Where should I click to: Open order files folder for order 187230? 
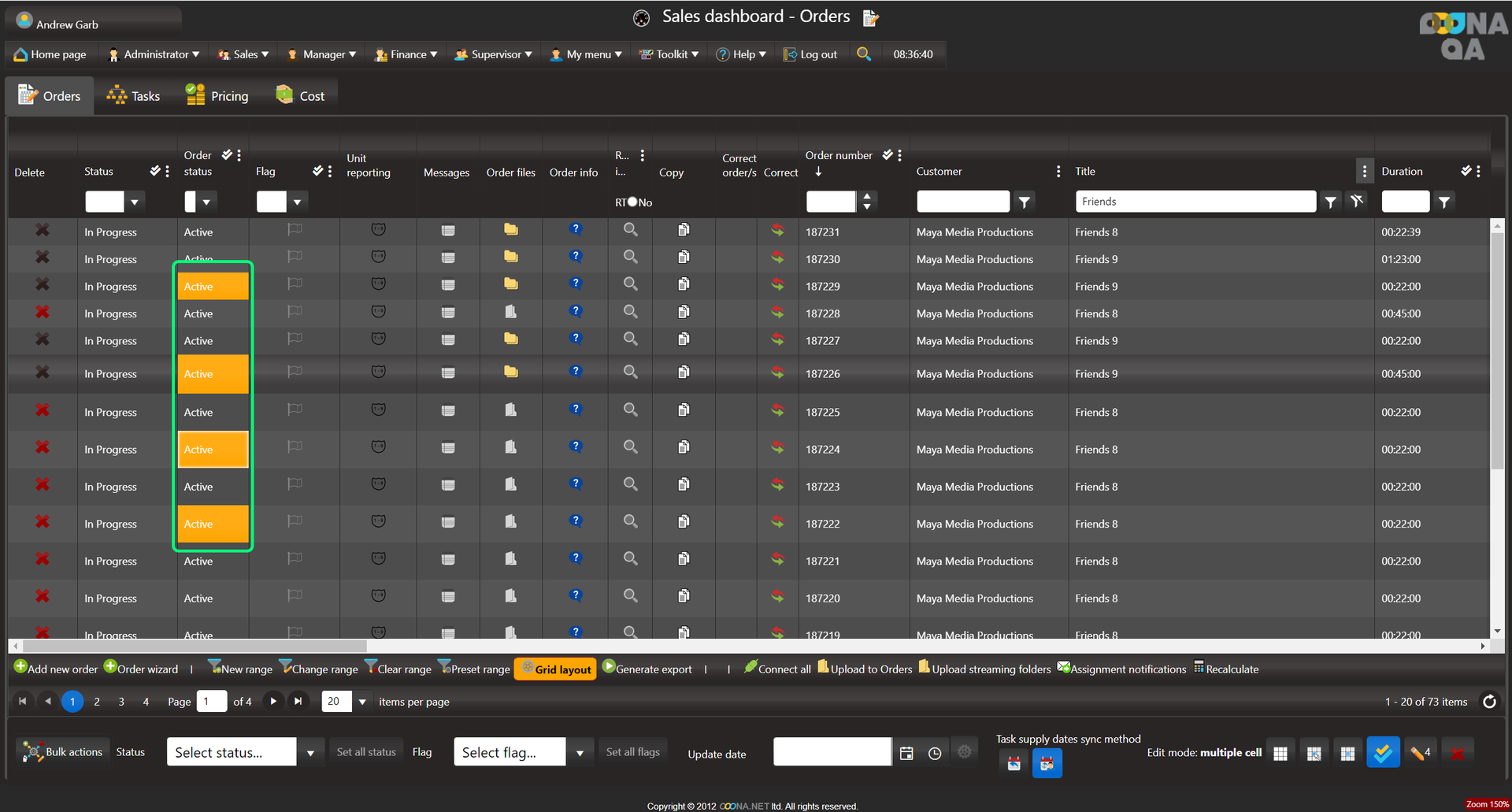(x=511, y=258)
